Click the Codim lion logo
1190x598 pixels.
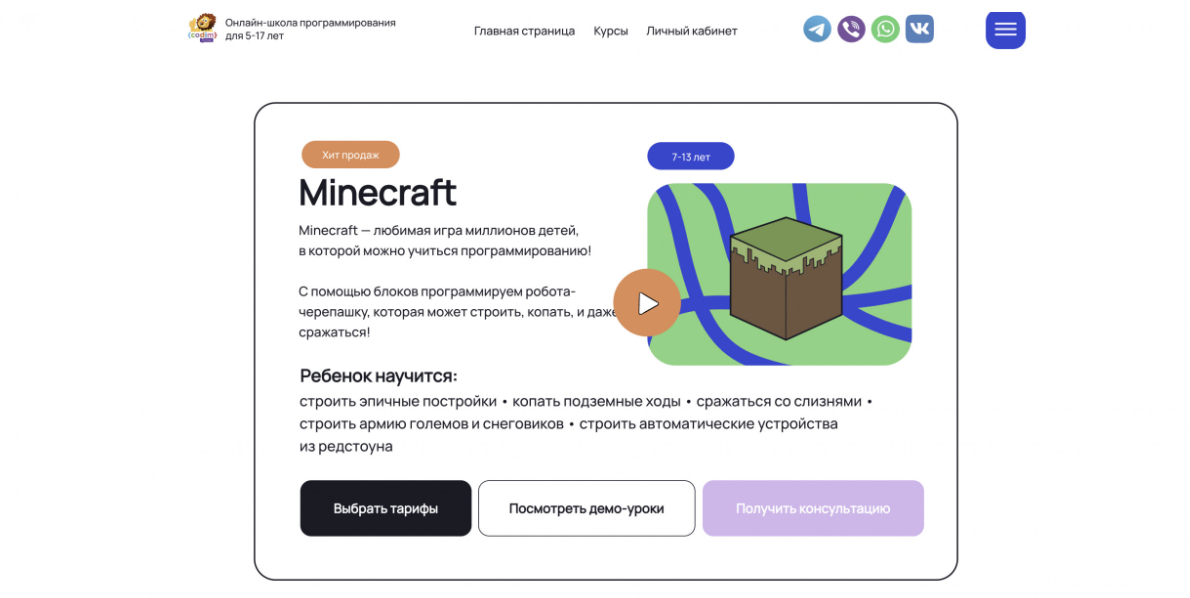pyautogui.click(x=203, y=28)
